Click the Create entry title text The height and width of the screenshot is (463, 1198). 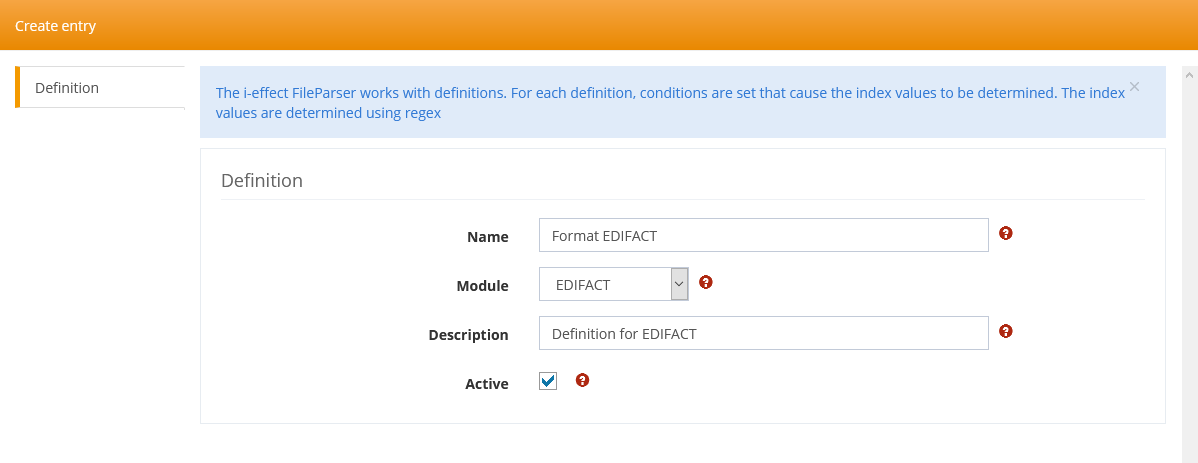tap(56, 26)
